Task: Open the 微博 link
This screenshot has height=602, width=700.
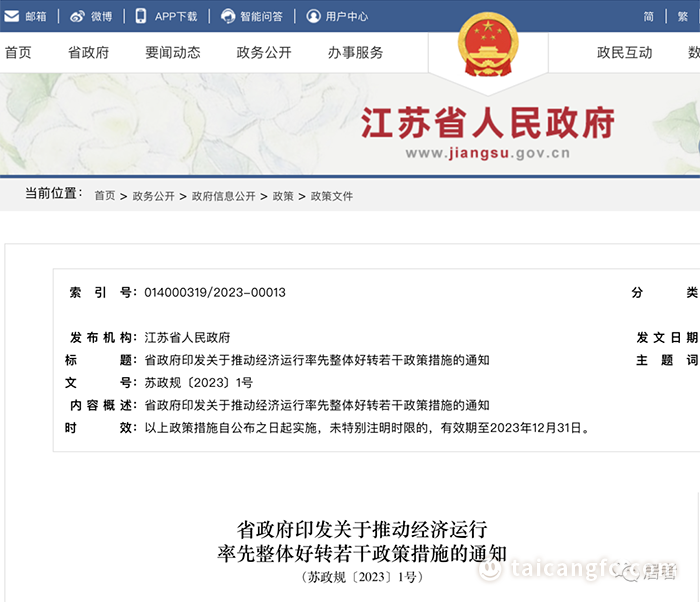Action: coord(102,17)
